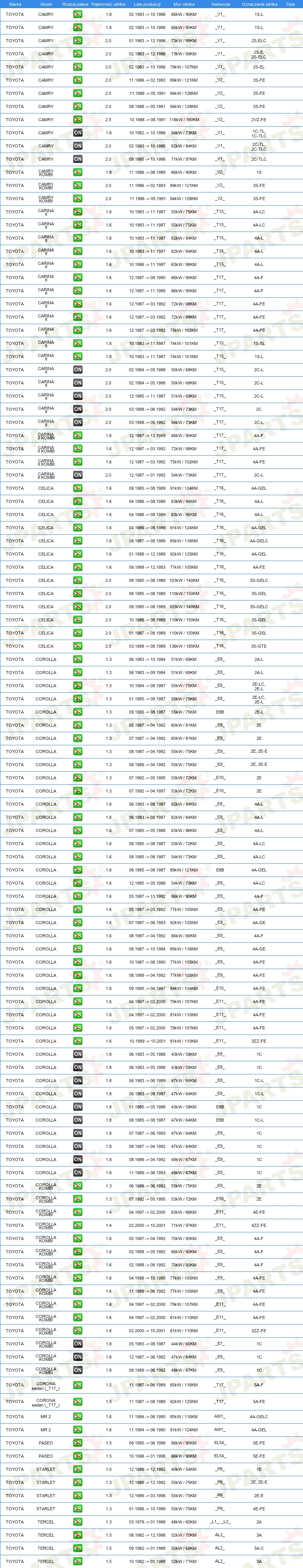This screenshot has width=303, height=1568.
Task: Click petrol icon in CAMRY KOMBI 1S row
Action: (x=77, y=172)
